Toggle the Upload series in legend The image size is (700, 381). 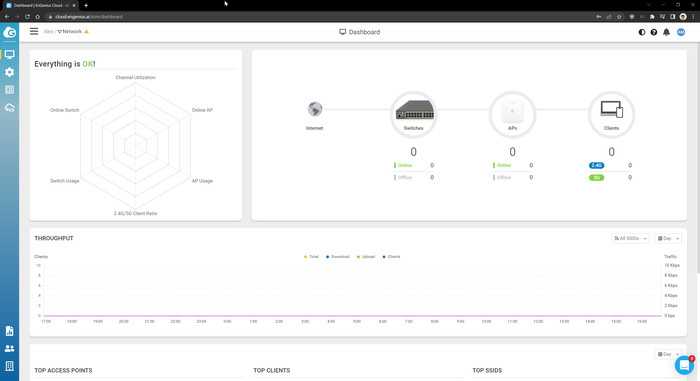click(x=366, y=257)
